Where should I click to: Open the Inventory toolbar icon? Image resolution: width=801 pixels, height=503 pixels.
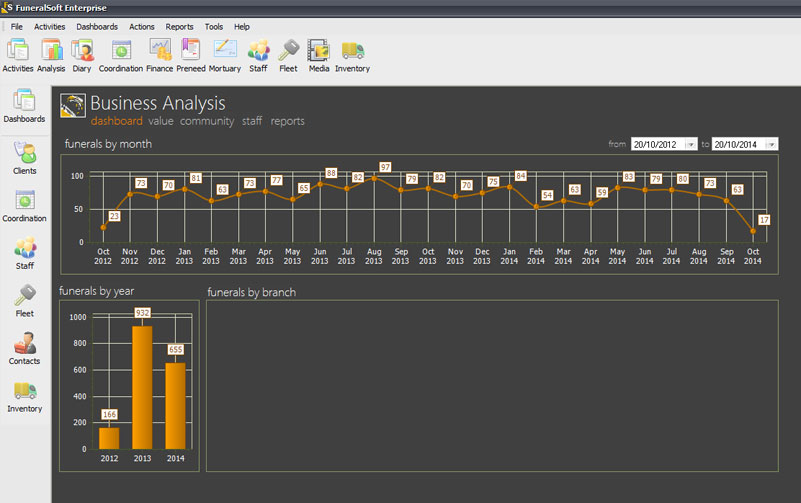pyautogui.click(x=352, y=56)
